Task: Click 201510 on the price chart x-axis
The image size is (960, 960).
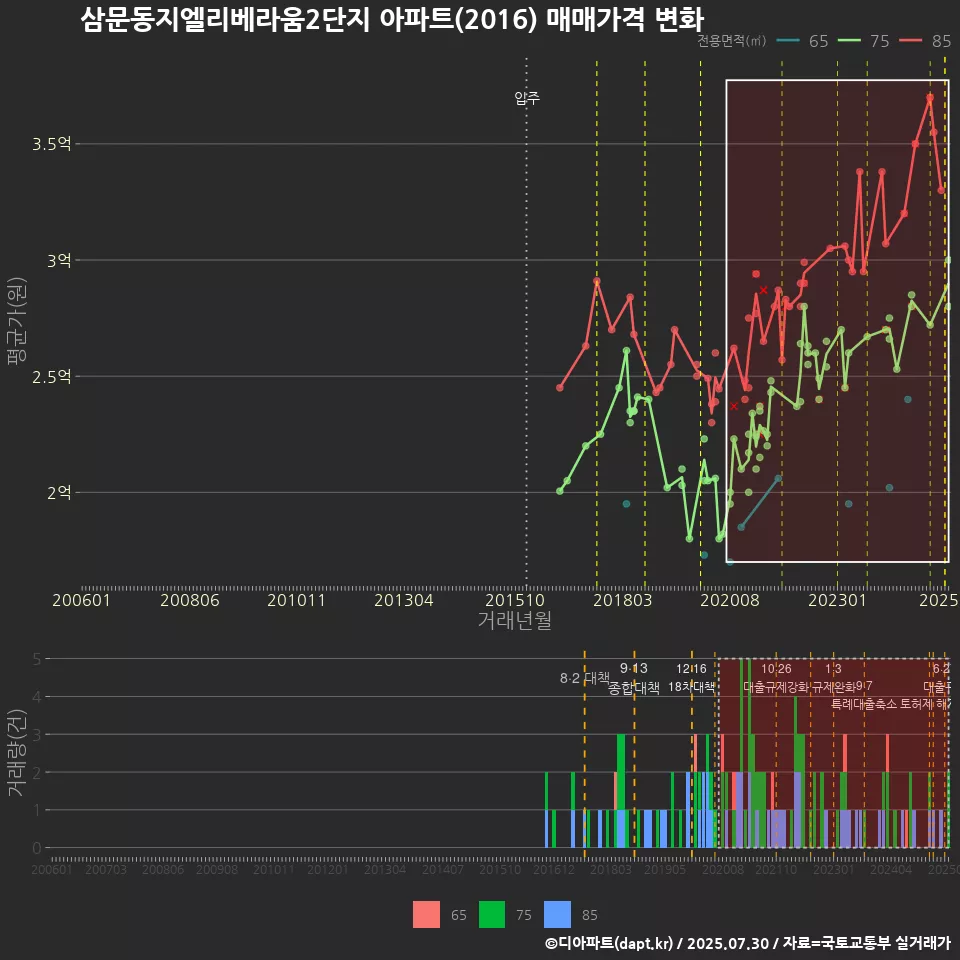Action: click(x=515, y=600)
